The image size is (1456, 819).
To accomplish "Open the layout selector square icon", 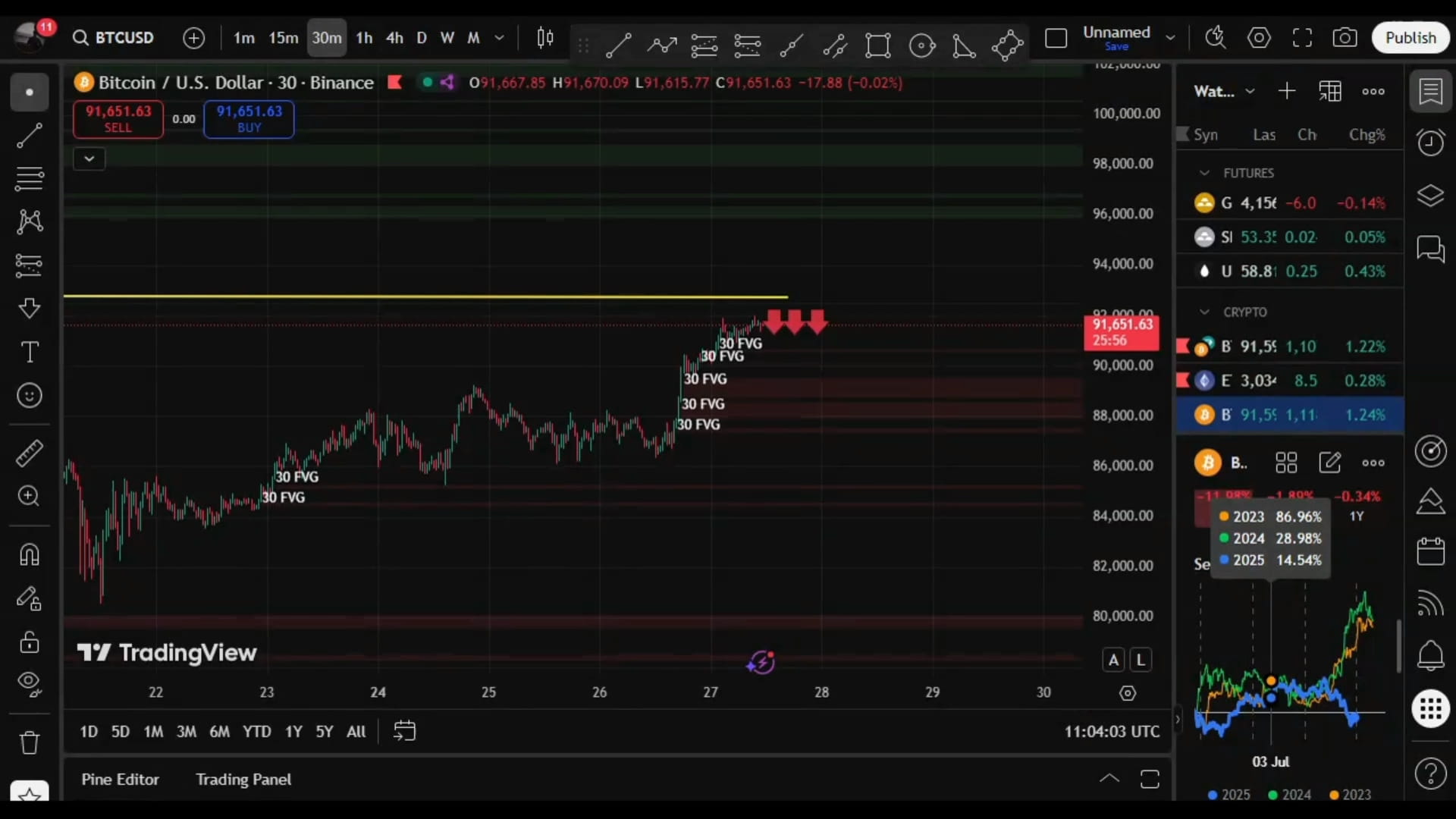I will [1056, 38].
